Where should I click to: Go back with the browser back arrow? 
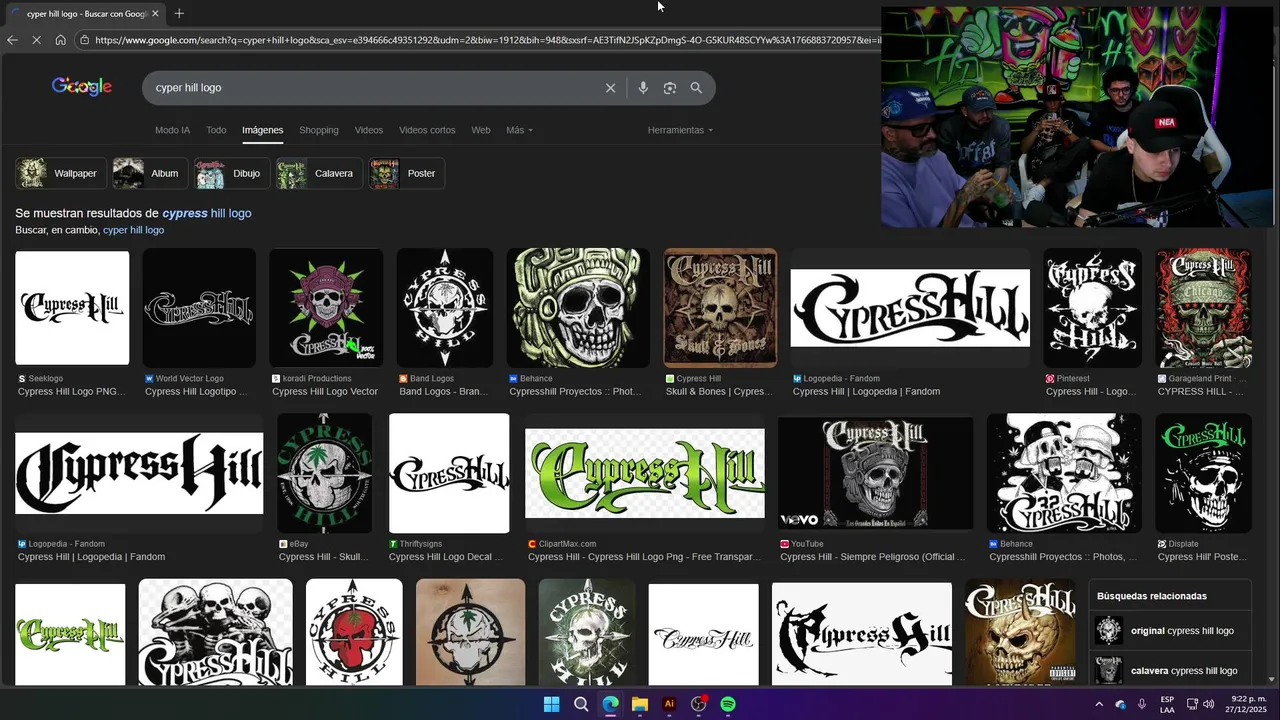pyautogui.click(x=12, y=40)
